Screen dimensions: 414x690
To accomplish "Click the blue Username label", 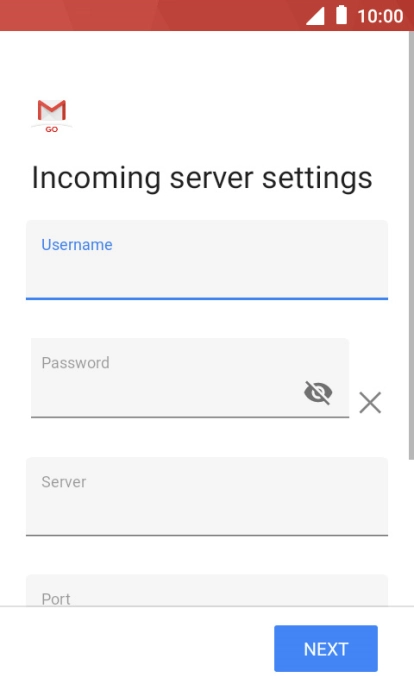I will [77, 244].
